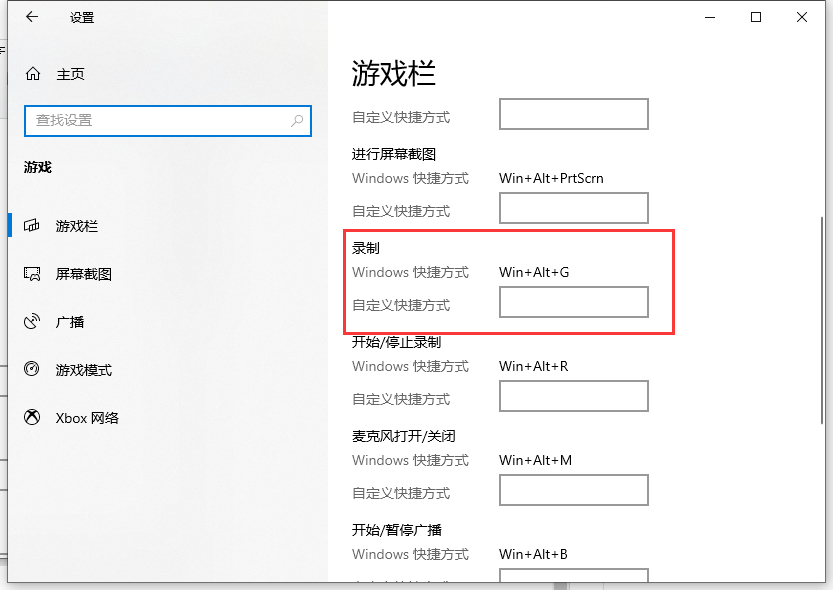Maximize the Settings window
This screenshot has height=590, width=833.
[x=756, y=17]
